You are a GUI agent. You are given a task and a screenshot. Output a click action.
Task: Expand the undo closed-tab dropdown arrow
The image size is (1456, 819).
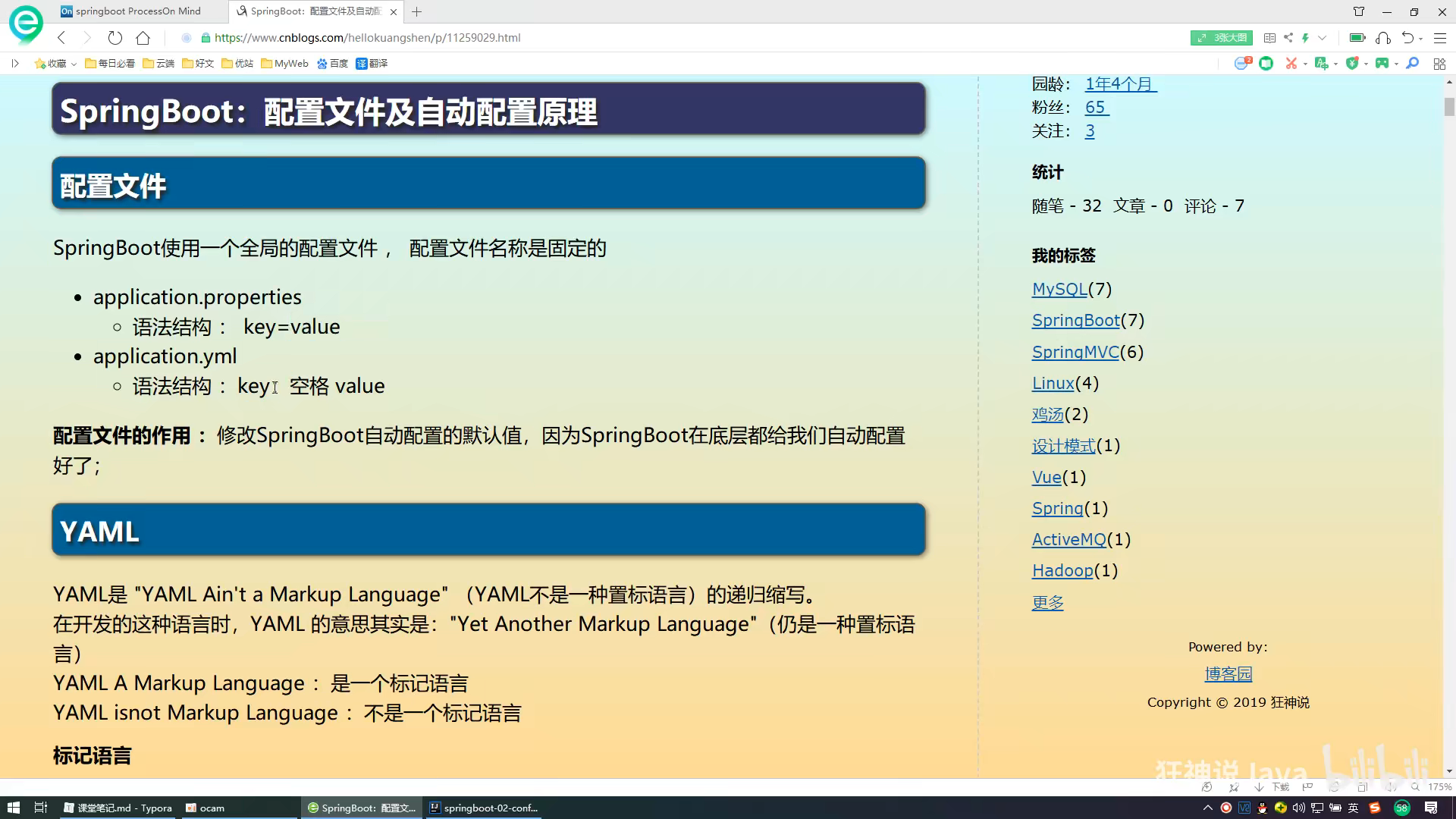point(1420,38)
